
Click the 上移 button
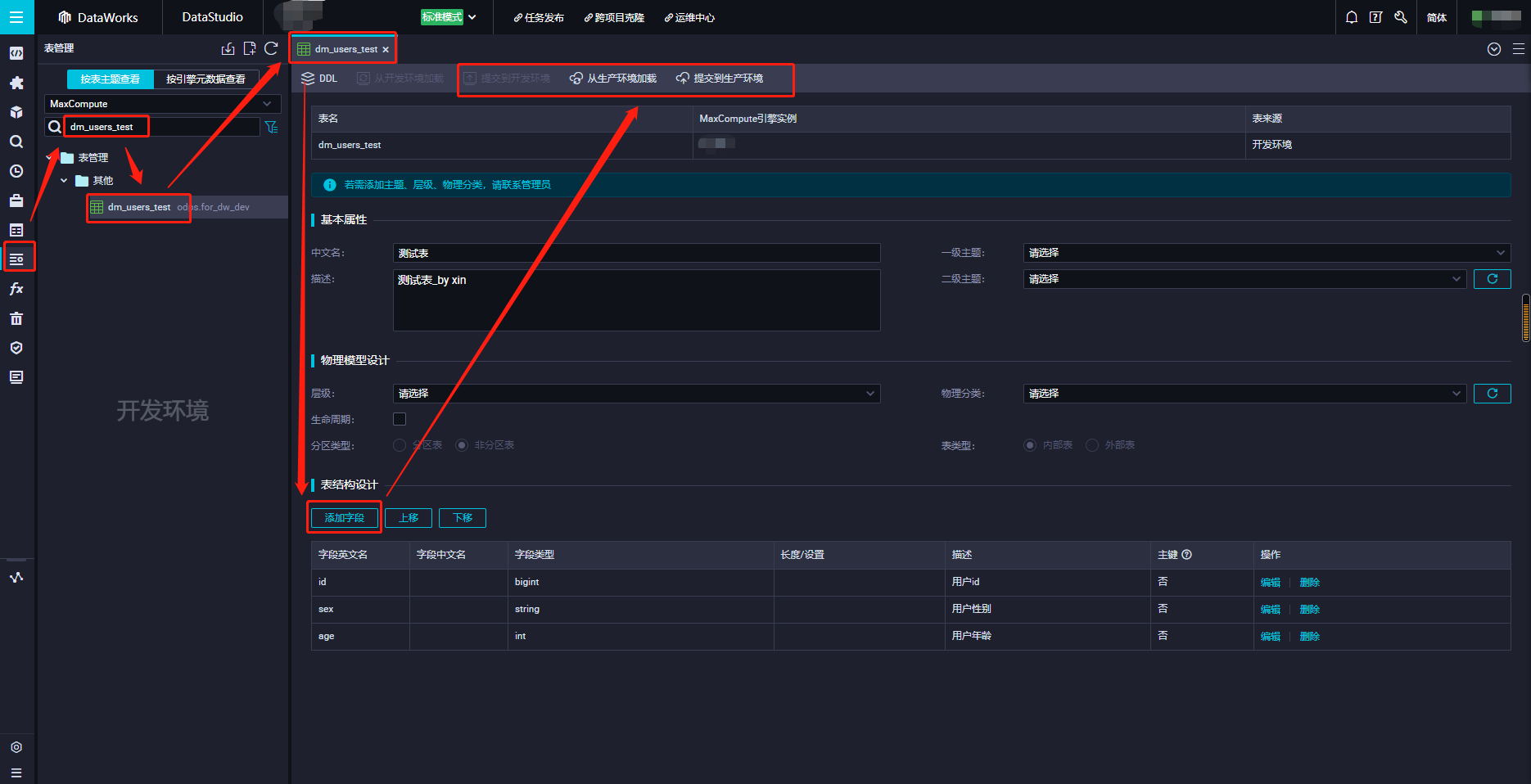pos(409,518)
